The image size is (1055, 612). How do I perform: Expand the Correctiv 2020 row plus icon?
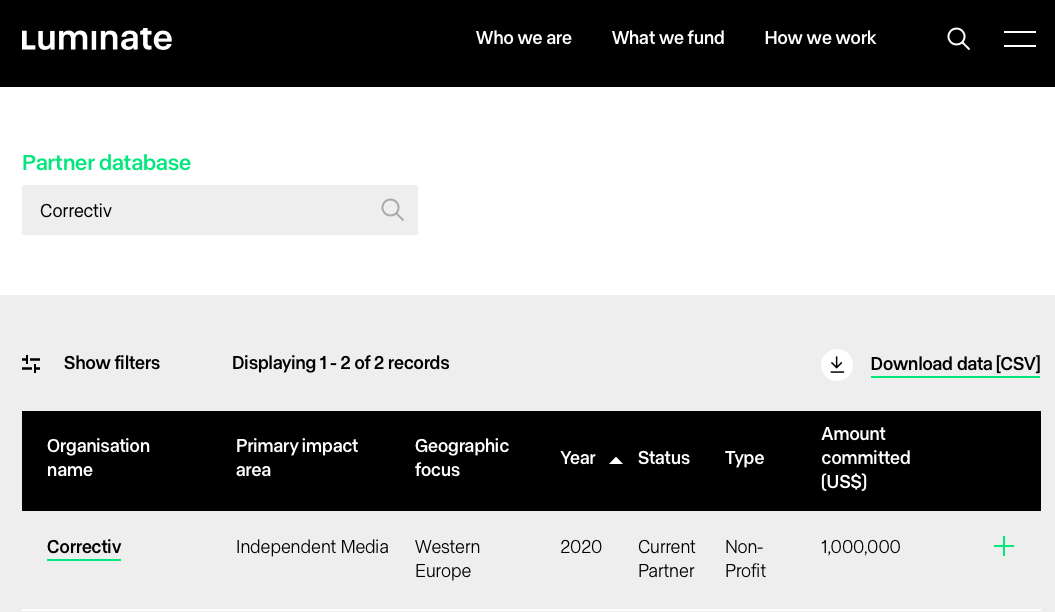click(1003, 546)
